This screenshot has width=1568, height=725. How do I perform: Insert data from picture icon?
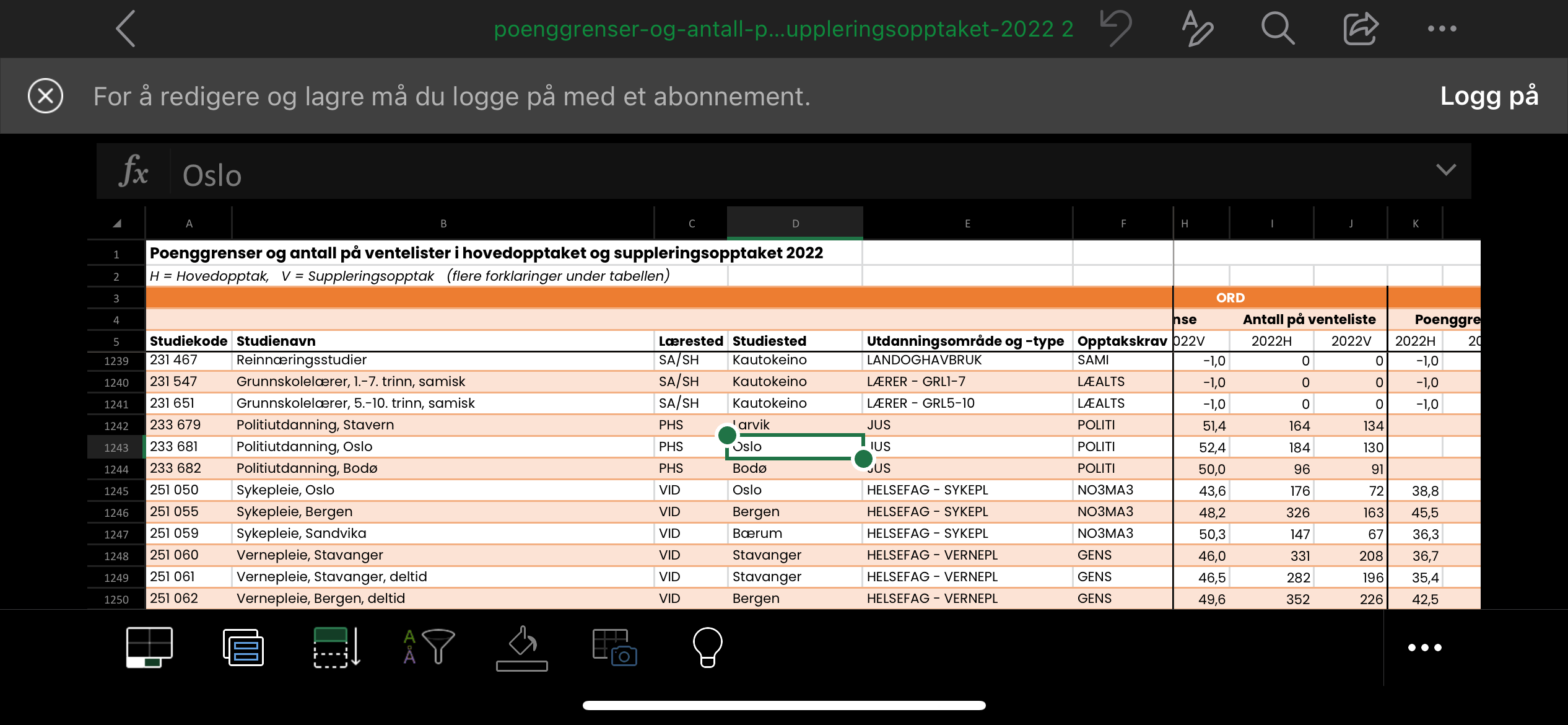[614, 648]
